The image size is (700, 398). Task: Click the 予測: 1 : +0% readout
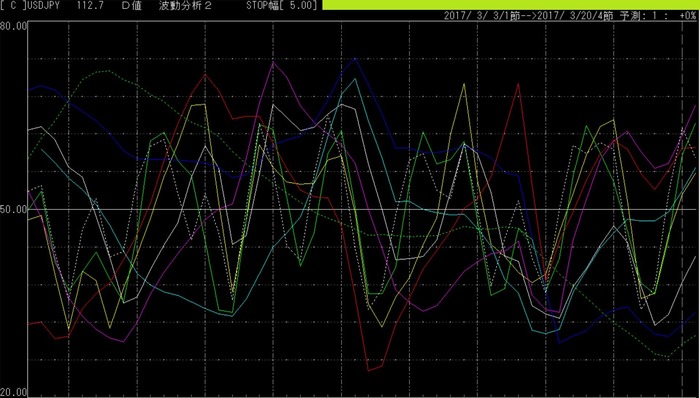point(658,16)
